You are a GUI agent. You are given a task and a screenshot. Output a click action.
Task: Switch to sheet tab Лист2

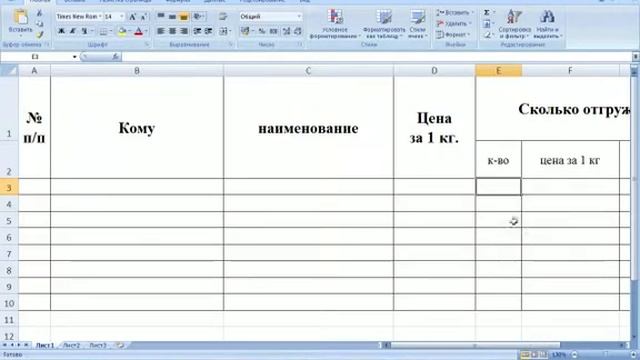coord(71,345)
